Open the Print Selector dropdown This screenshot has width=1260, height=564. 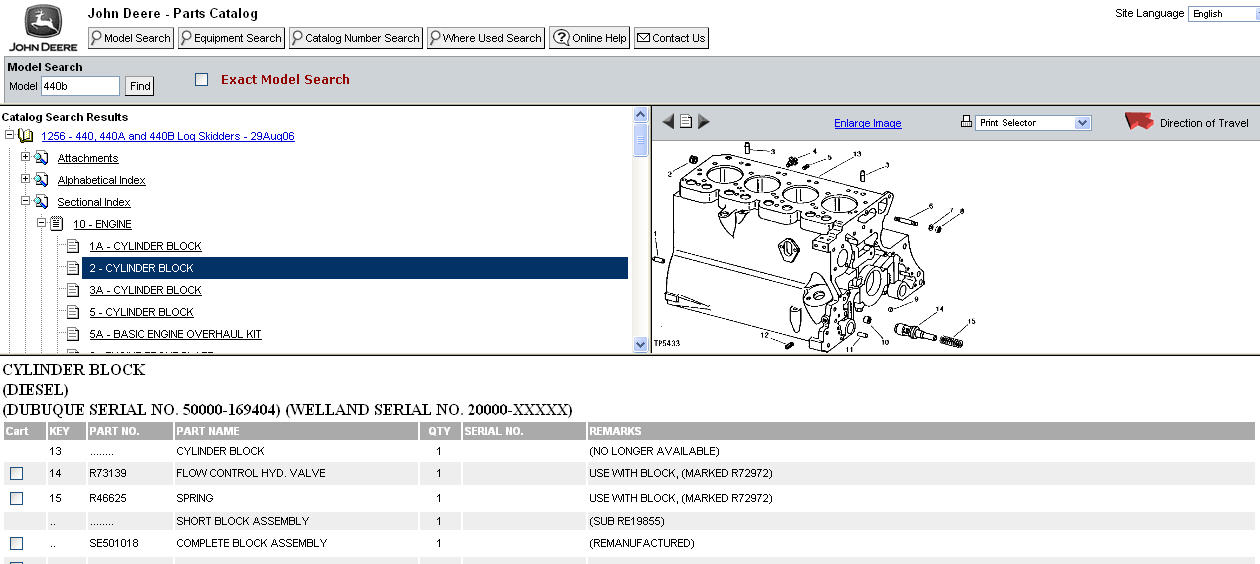pos(1081,123)
